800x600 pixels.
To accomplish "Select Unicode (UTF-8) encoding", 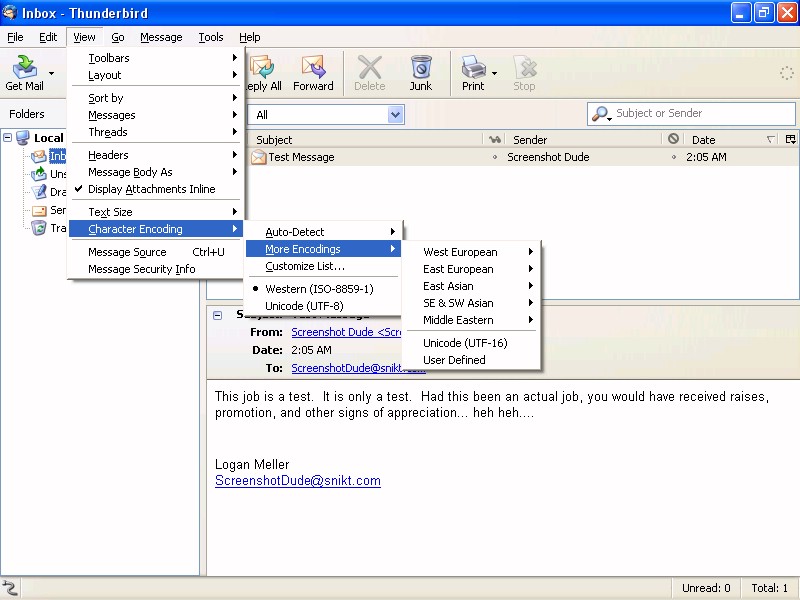I will coord(322,306).
